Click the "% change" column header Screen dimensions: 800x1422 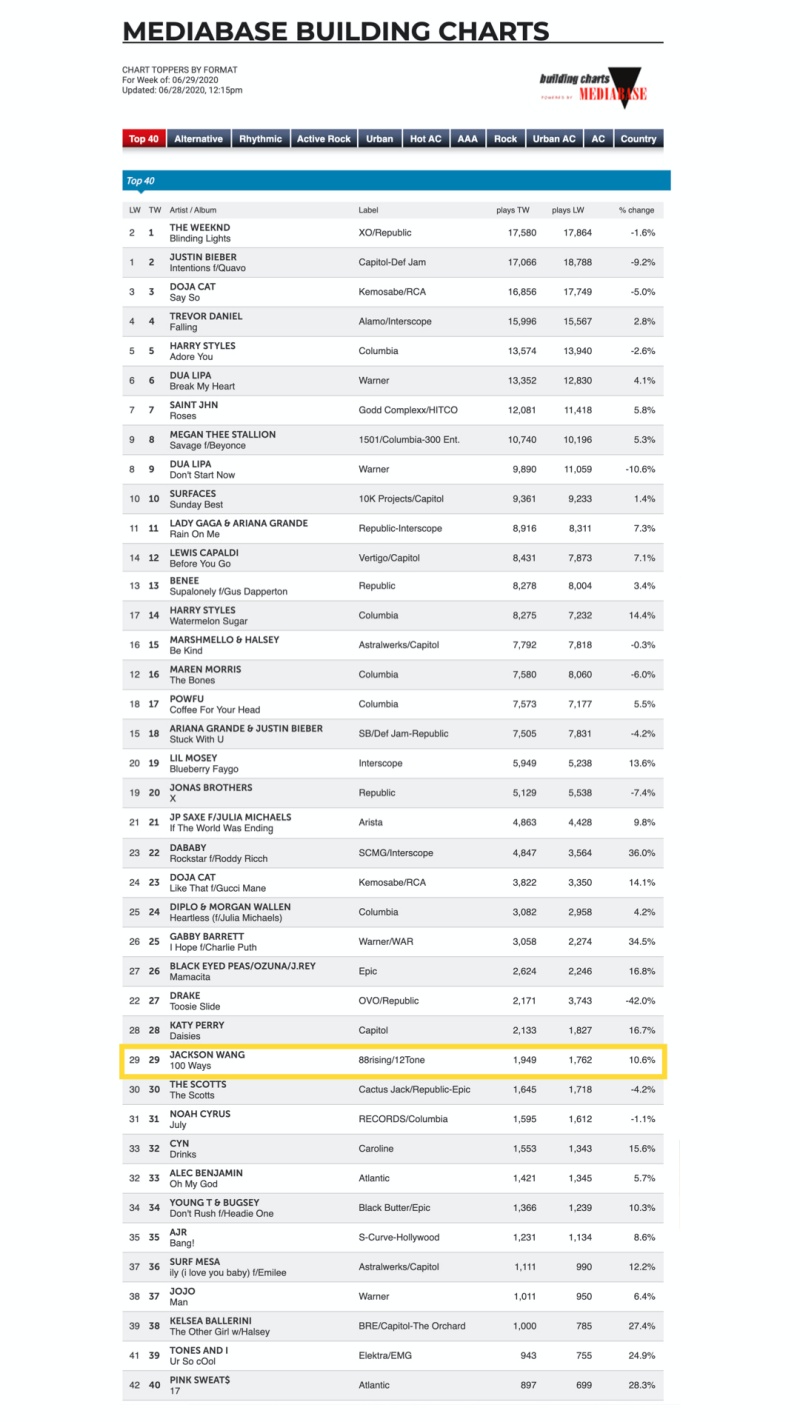[x=636, y=210]
